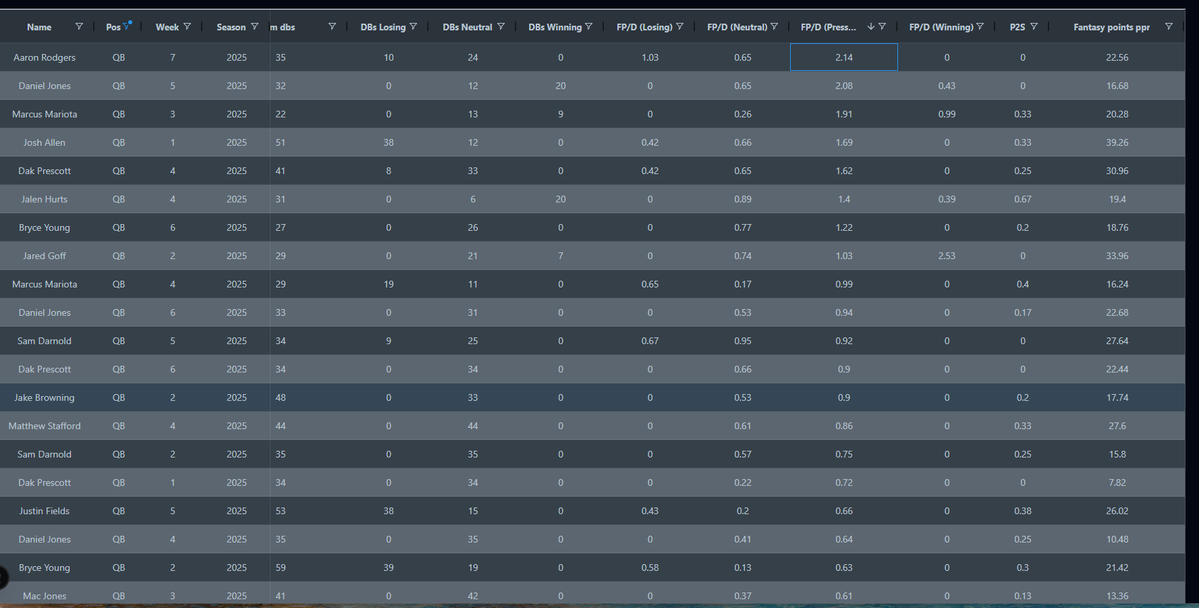Open the DBs Neutral filter icon

[501, 27]
